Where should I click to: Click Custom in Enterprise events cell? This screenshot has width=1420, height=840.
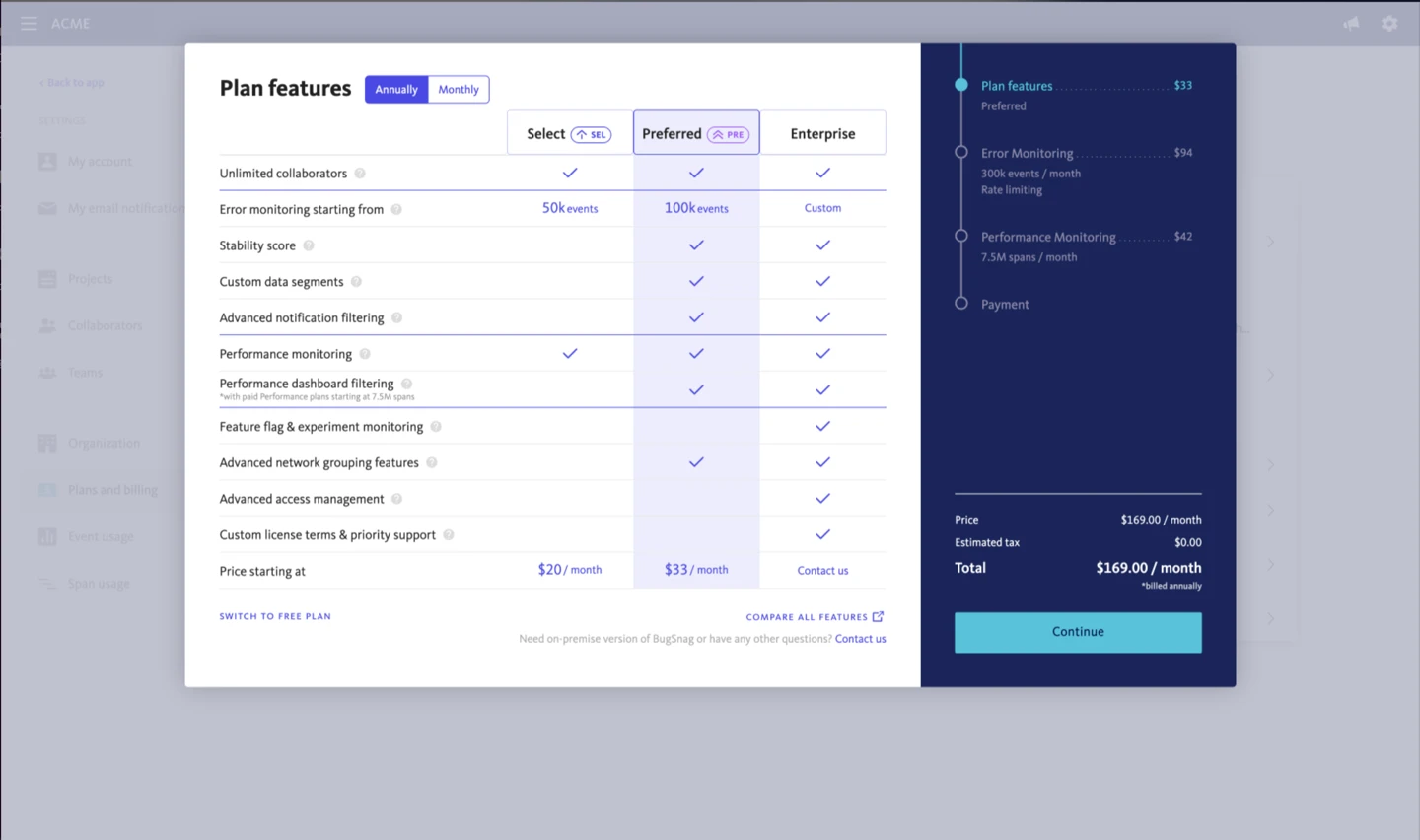click(x=822, y=208)
